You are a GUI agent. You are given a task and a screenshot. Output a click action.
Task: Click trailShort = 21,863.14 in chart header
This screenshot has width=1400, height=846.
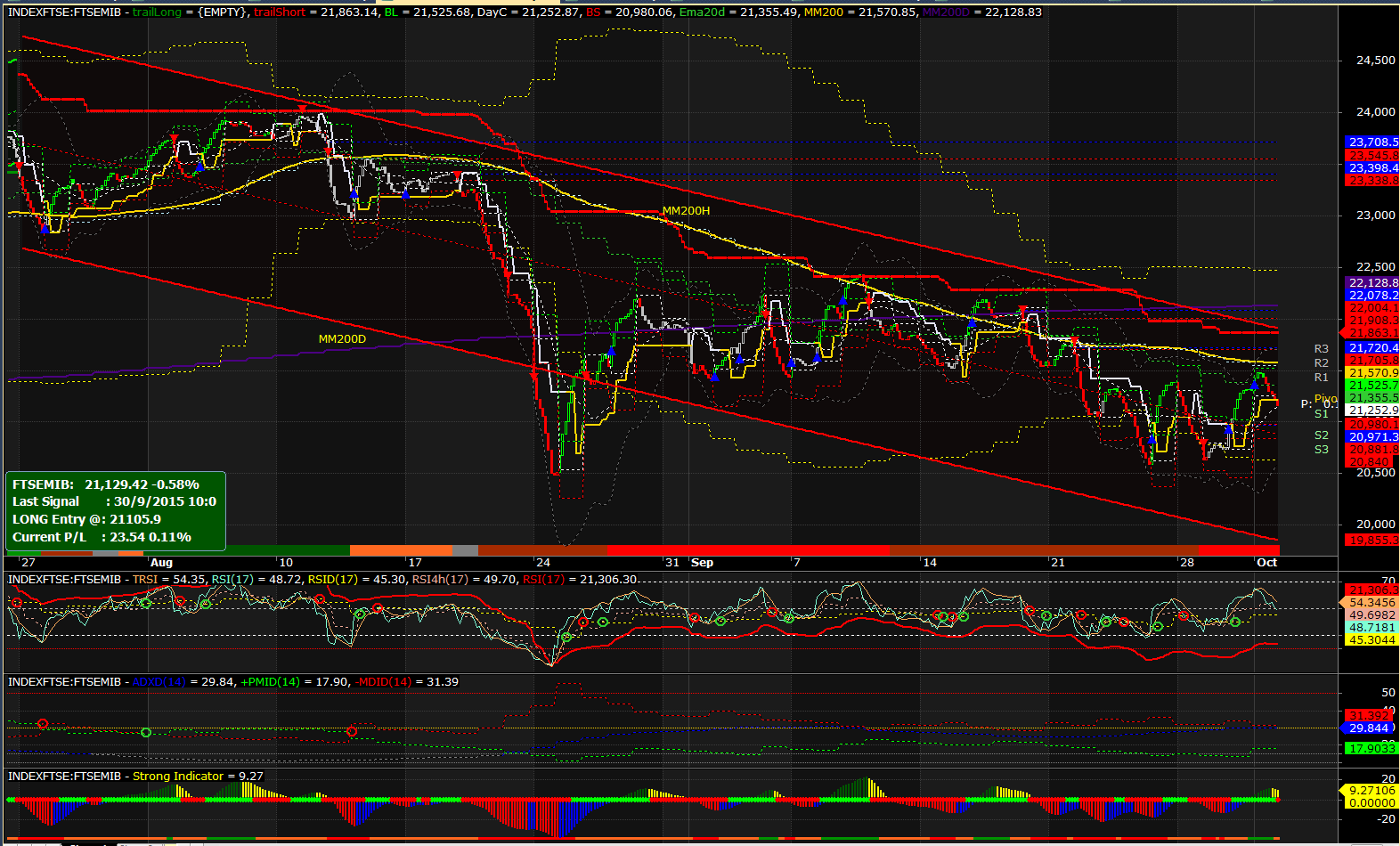click(x=315, y=12)
